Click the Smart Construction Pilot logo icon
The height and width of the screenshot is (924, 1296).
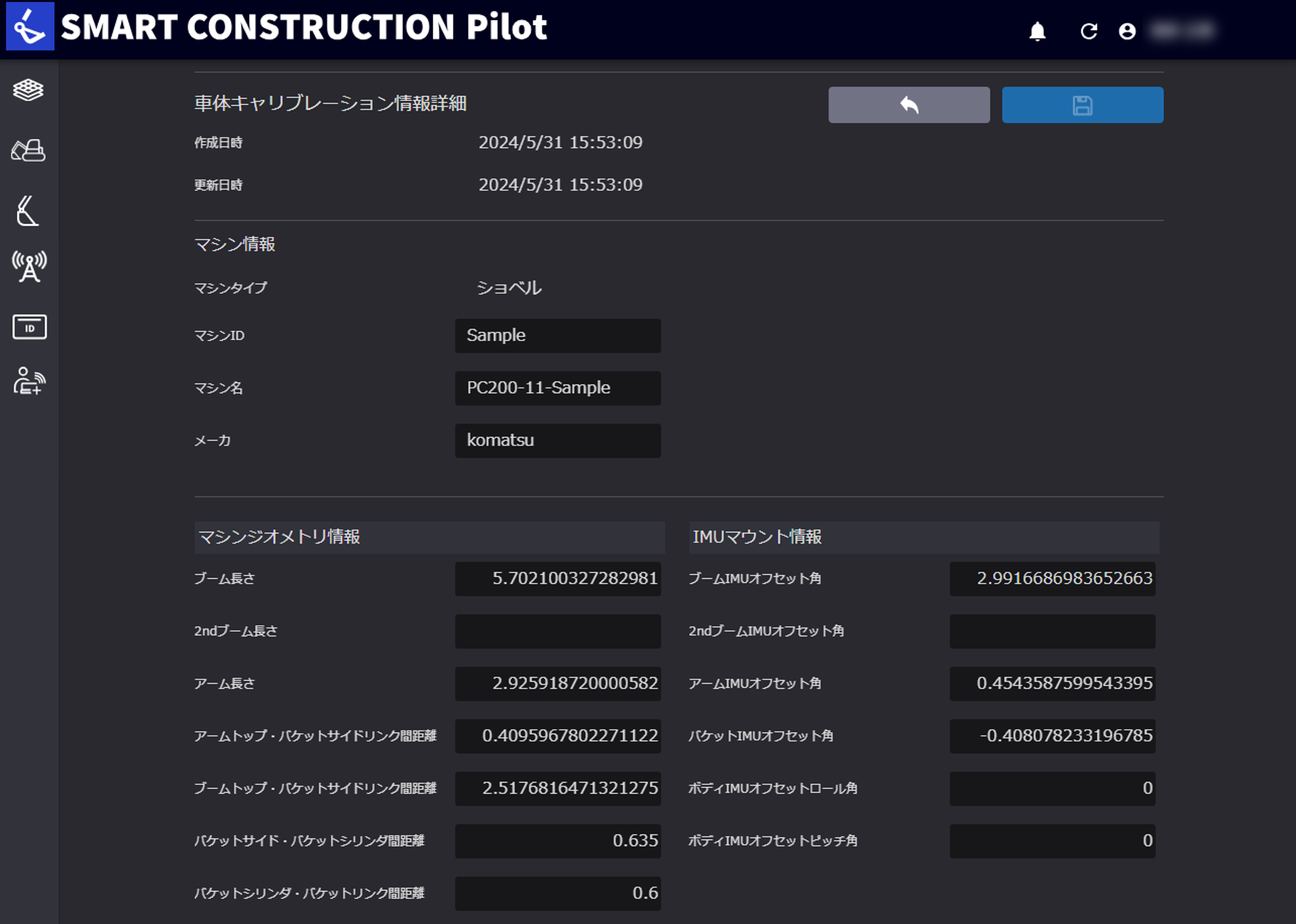tap(30, 26)
